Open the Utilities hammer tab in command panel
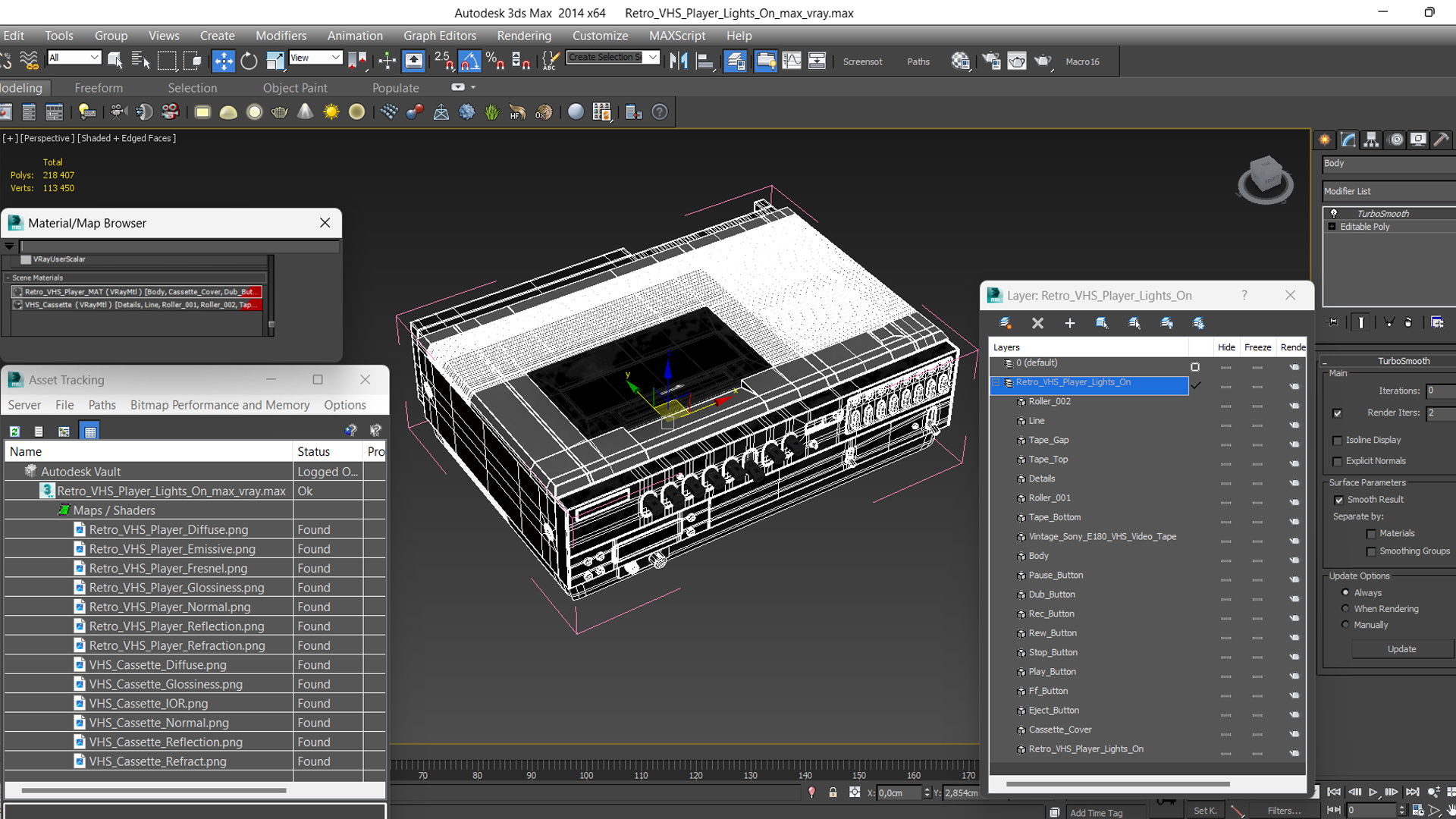 coord(1442,140)
